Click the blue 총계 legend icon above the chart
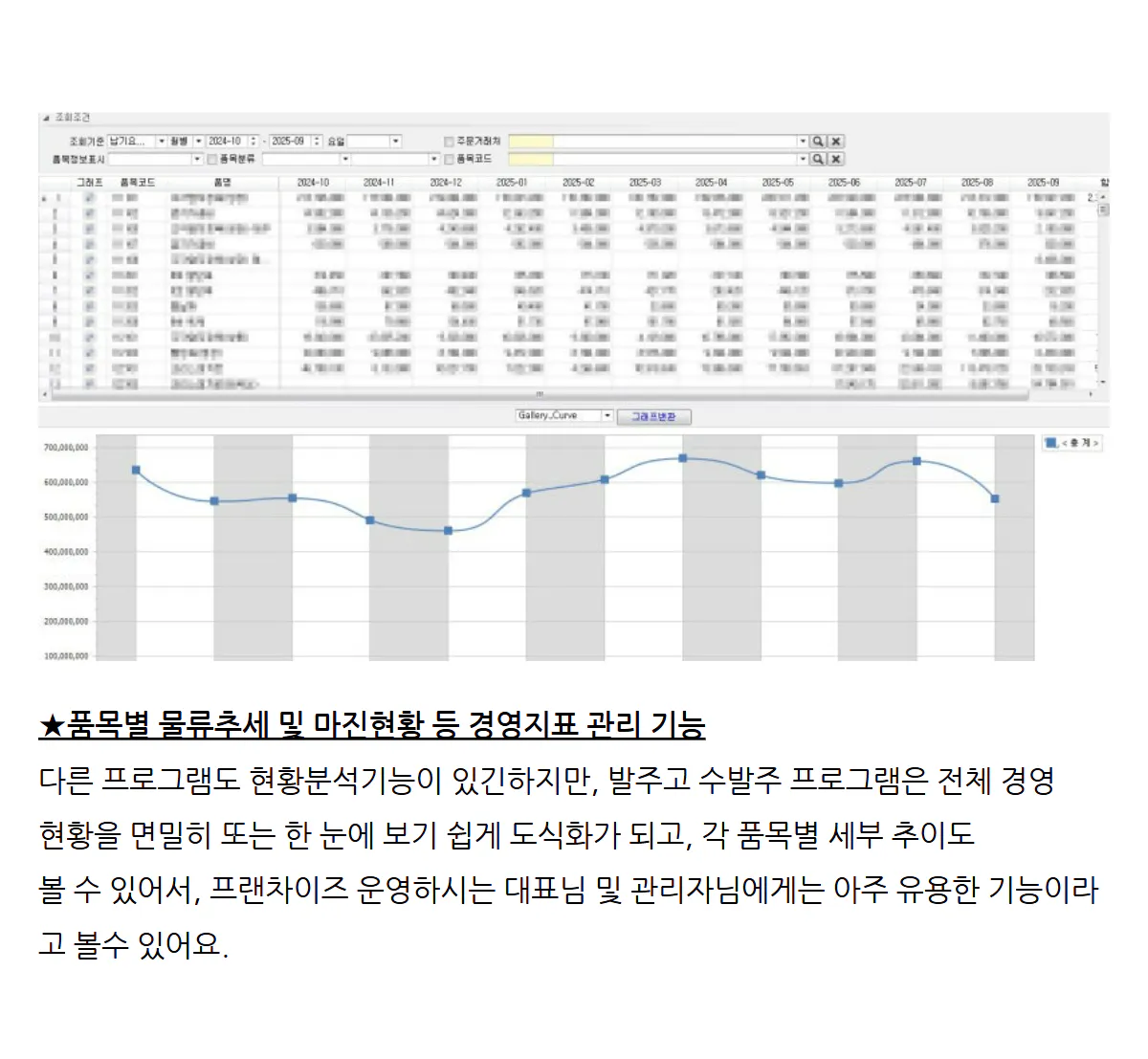Viewport: 1148px width, 1059px height. (1049, 442)
